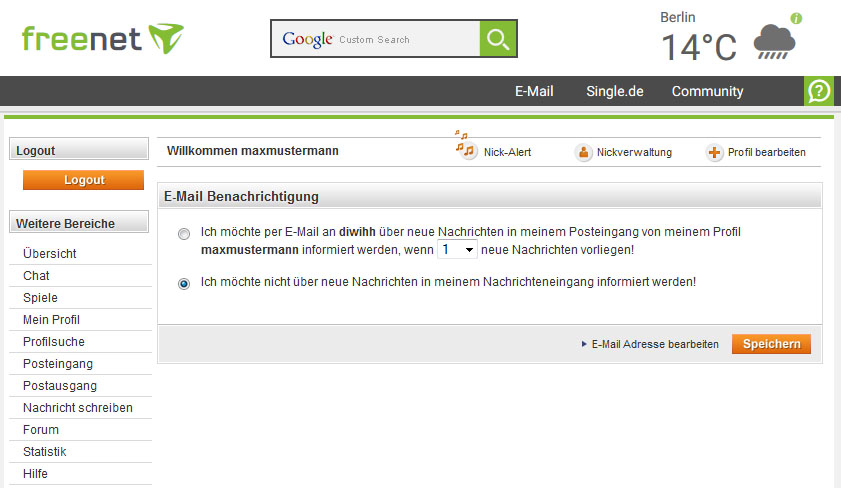This screenshot has height=488, width=841.
Task: Click the rain cloud weather icon
Action: coord(774,42)
